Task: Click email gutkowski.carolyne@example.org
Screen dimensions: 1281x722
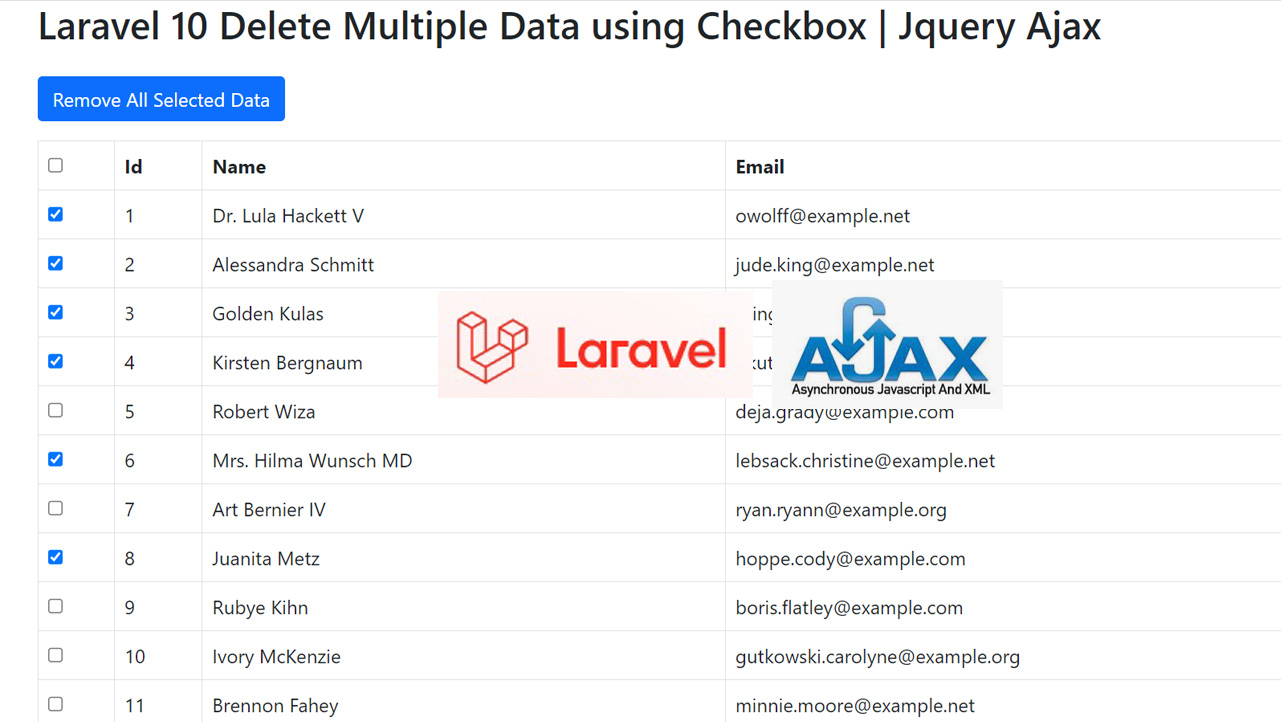Action: 878,657
